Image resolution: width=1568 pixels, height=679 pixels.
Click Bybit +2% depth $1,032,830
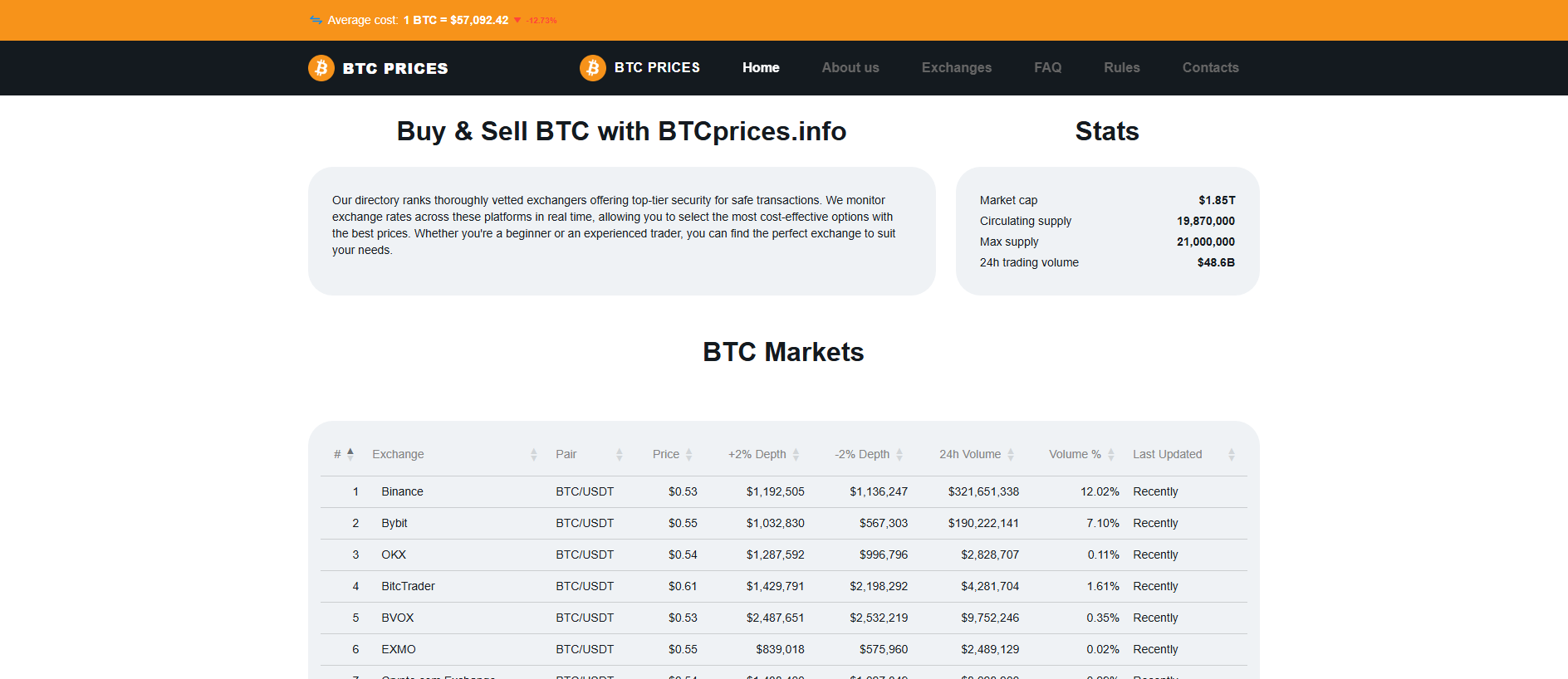(x=775, y=523)
